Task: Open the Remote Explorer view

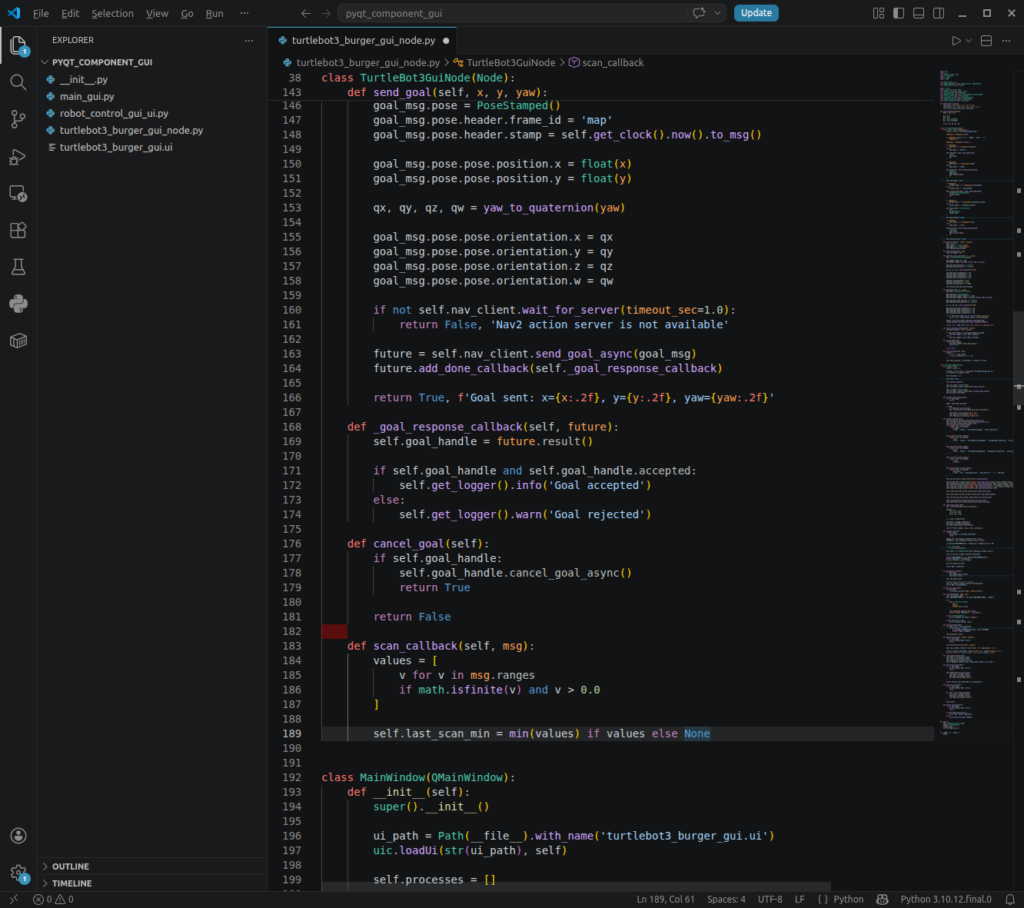Action: [x=18, y=193]
